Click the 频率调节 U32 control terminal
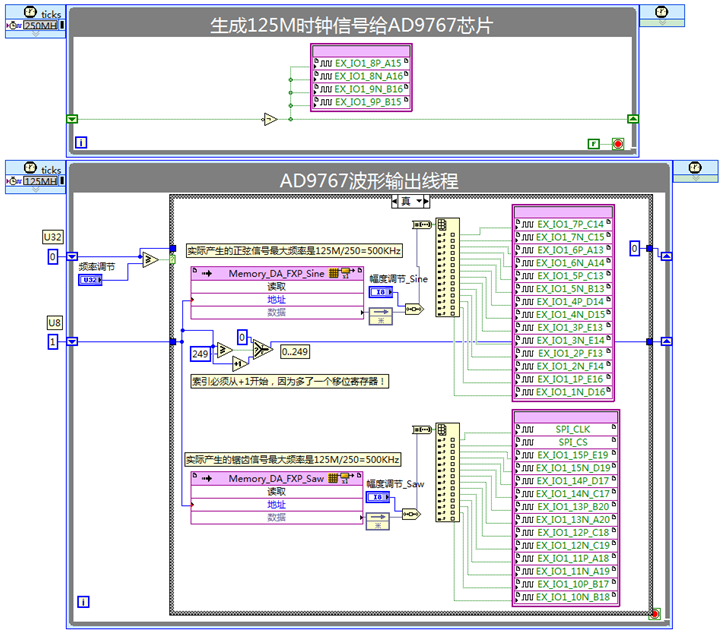Viewport: 722px width, 635px height. [90, 280]
